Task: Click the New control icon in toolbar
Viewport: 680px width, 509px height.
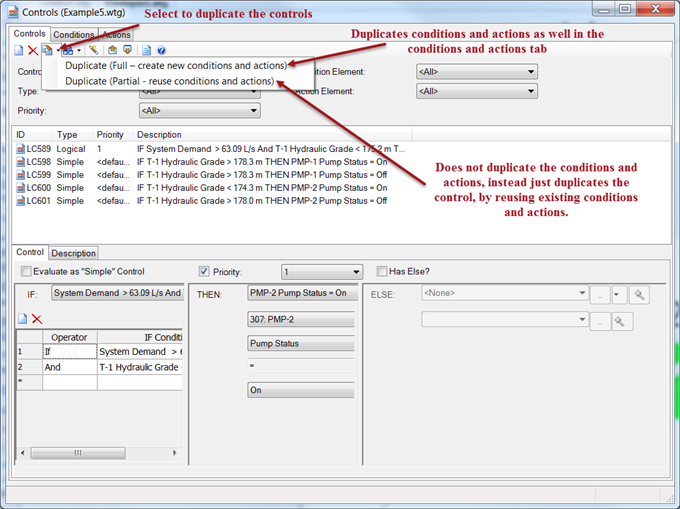Action: tap(19, 51)
